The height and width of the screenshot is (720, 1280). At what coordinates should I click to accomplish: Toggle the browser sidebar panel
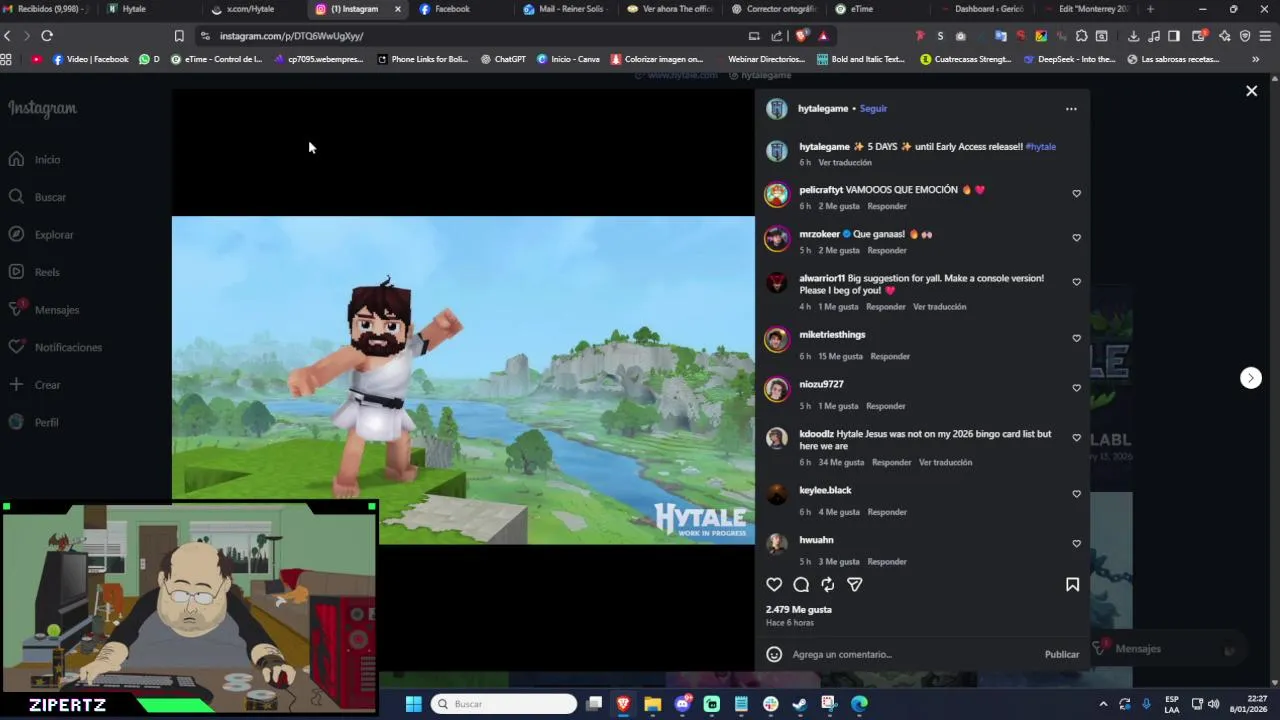[1174, 36]
